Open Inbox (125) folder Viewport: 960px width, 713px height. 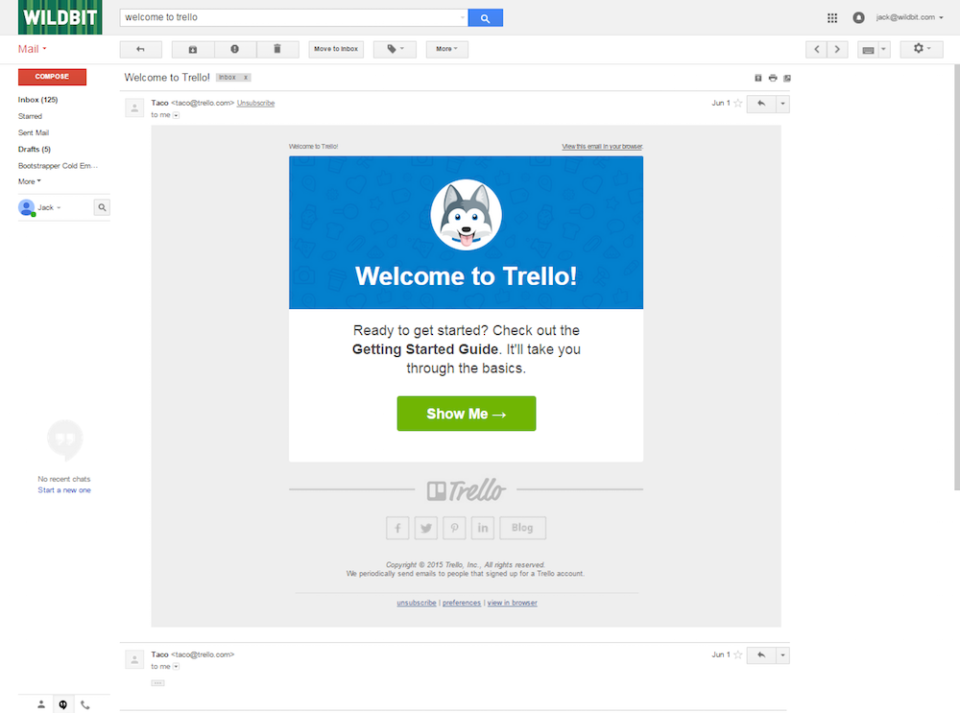click(x=38, y=100)
